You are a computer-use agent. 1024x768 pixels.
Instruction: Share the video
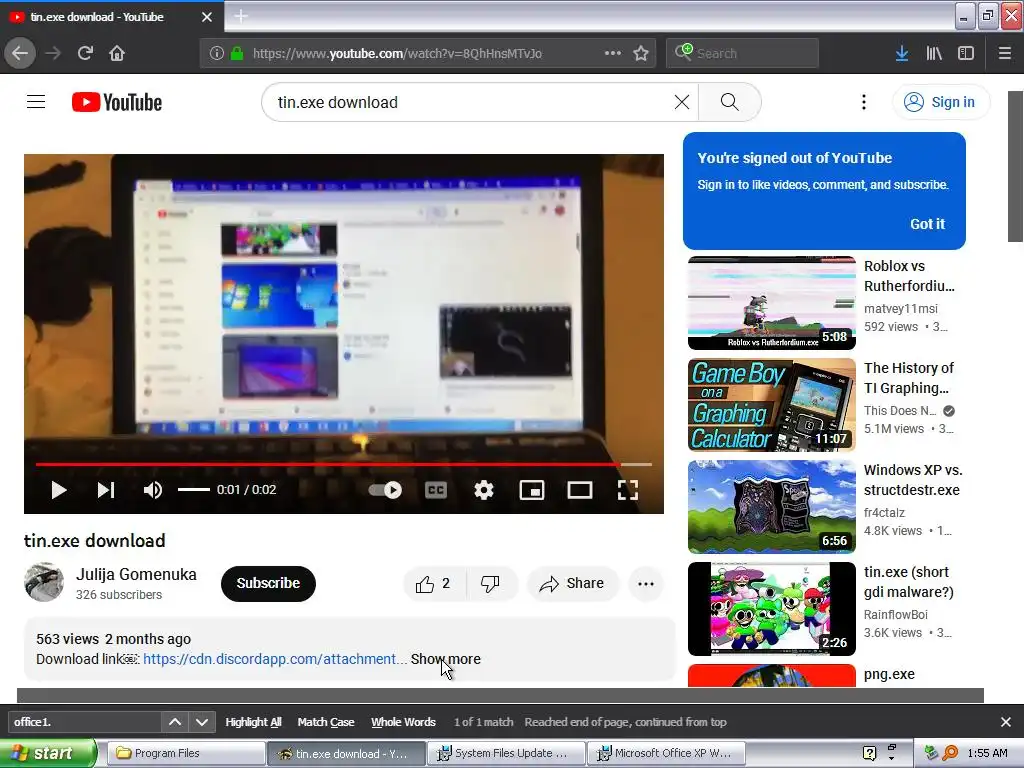coord(571,583)
